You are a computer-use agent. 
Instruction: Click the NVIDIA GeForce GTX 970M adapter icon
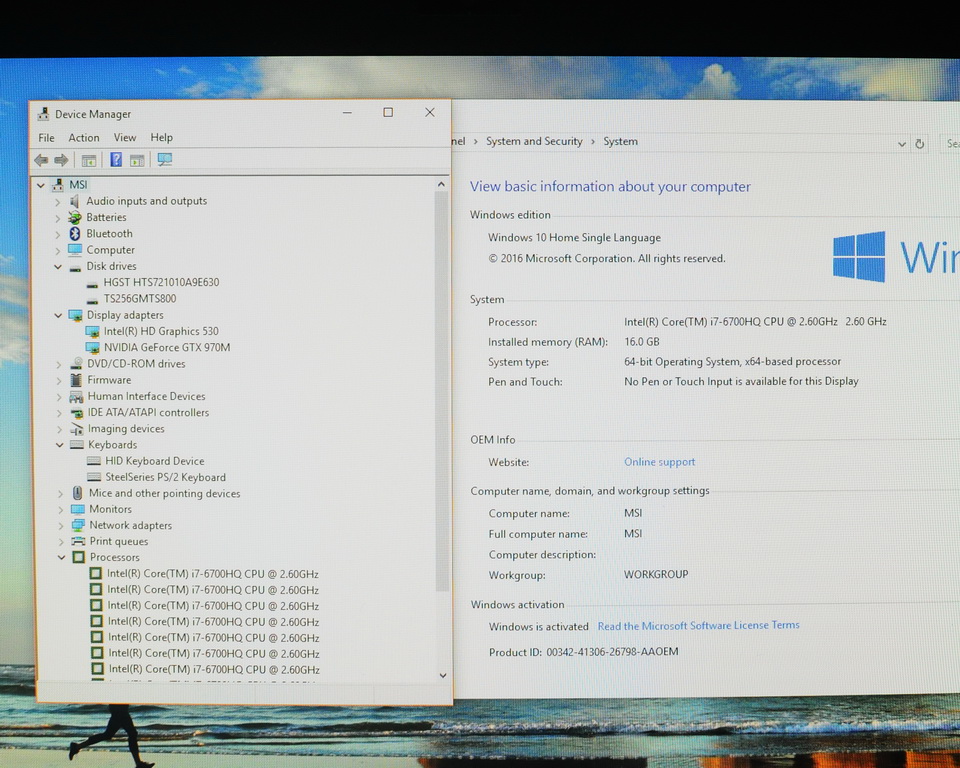92,348
